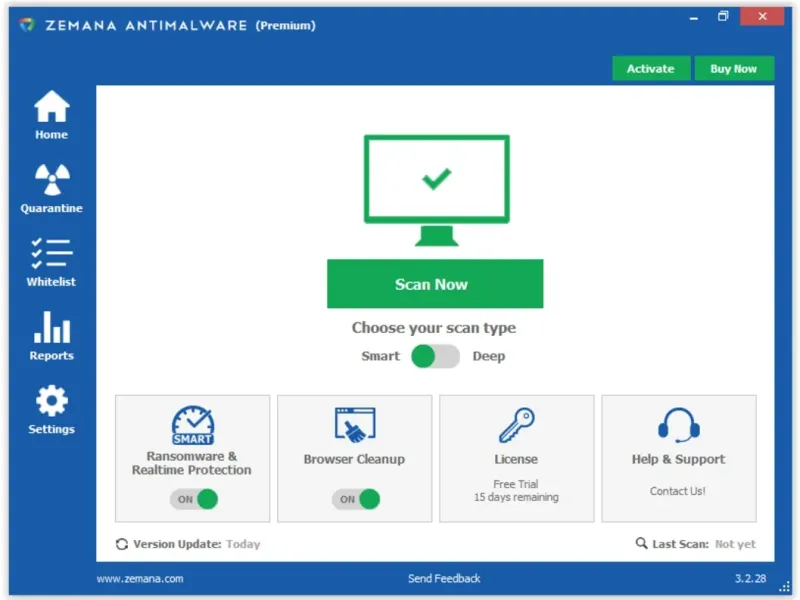Open the Whitelist checklist icon

coord(52,253)
